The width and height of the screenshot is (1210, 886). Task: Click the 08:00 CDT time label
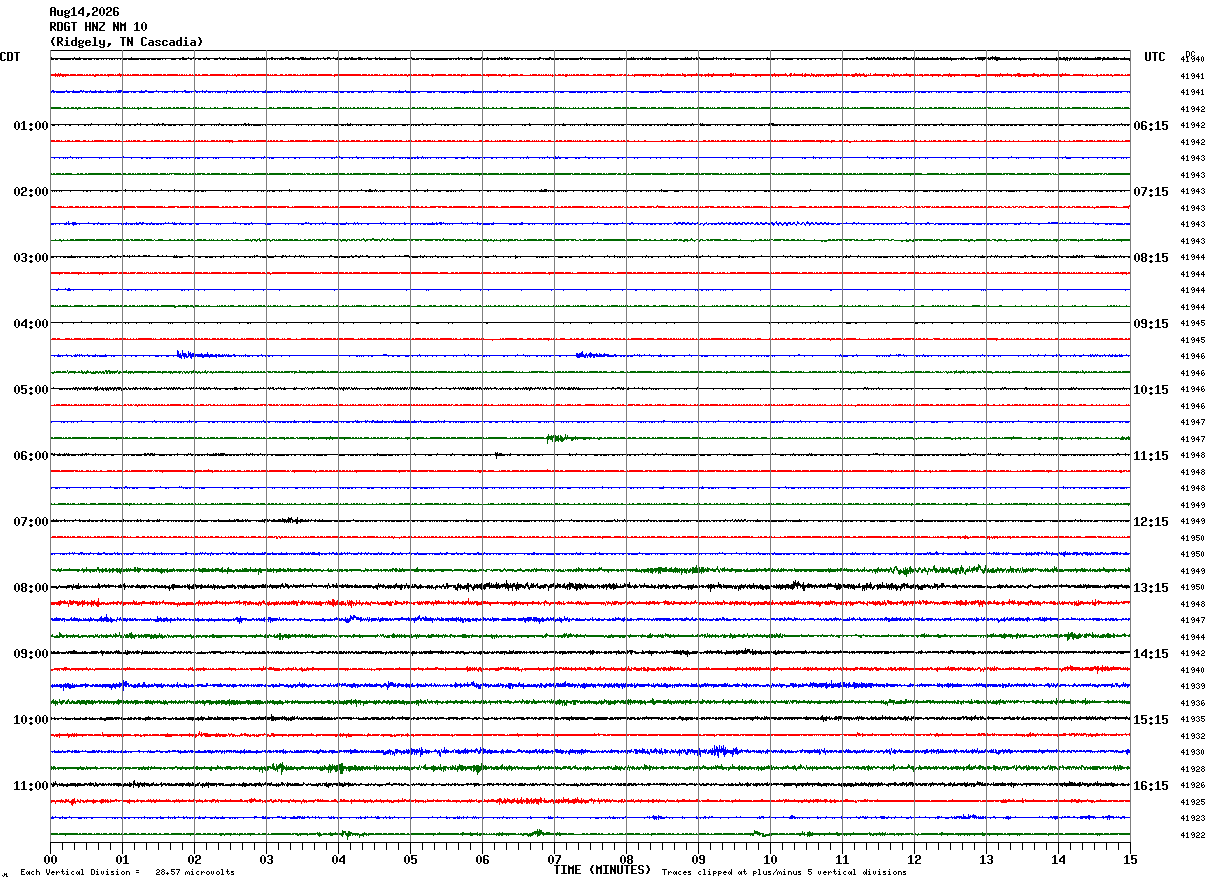(x=30, y=588)
